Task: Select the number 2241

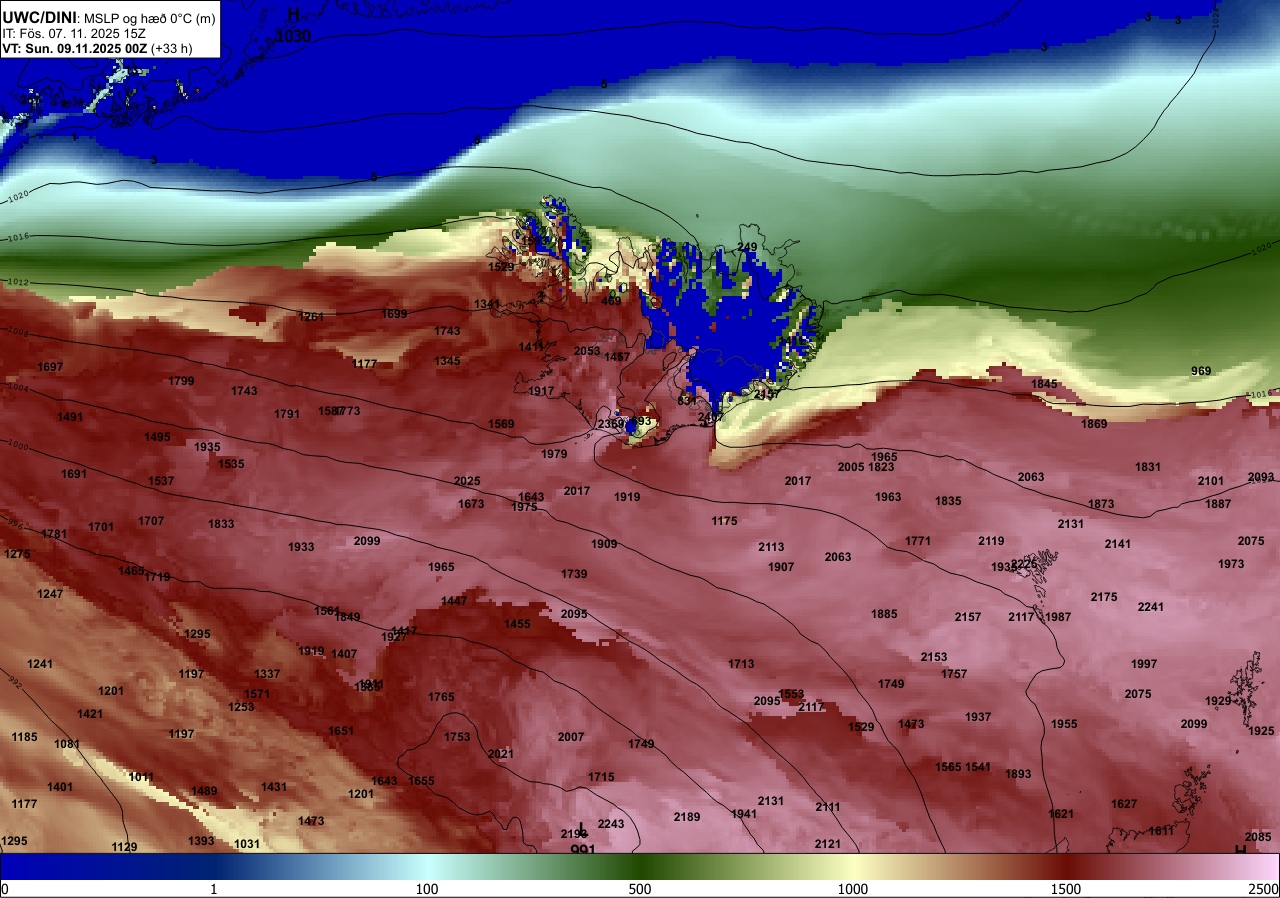Action: [1151, 607]
